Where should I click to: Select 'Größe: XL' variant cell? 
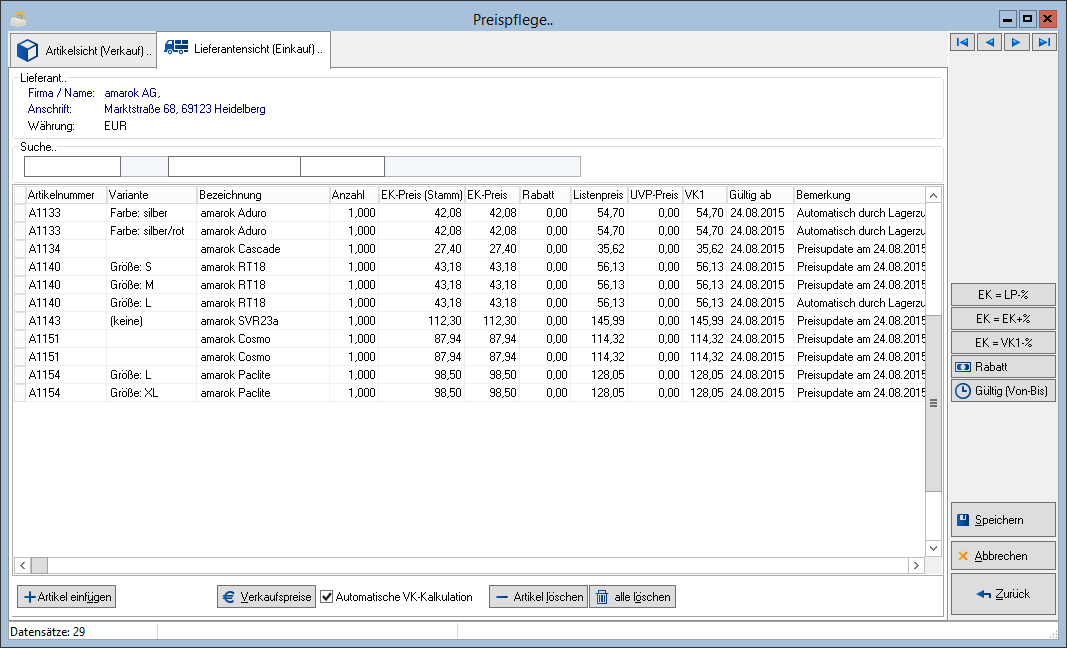pyautogui.click(x=152, y=393)
